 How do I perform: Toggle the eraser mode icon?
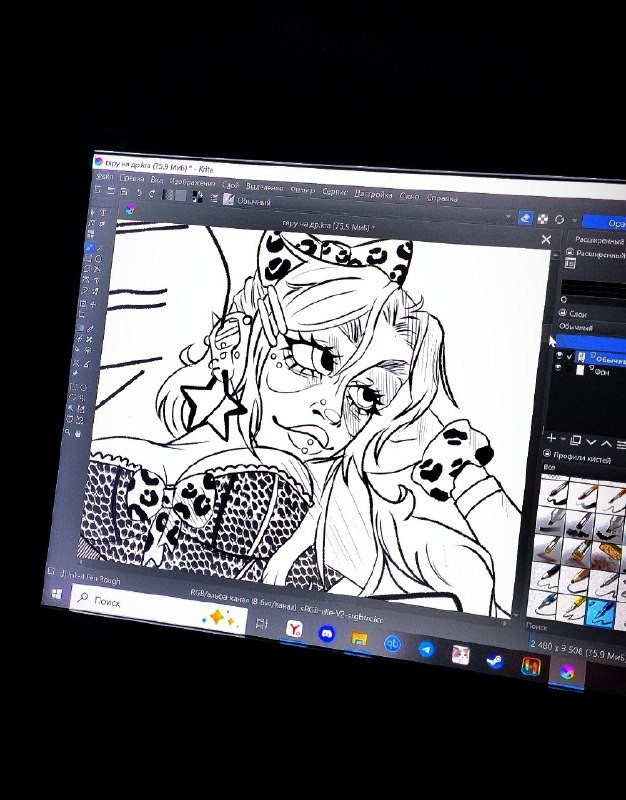click(525, 218)
